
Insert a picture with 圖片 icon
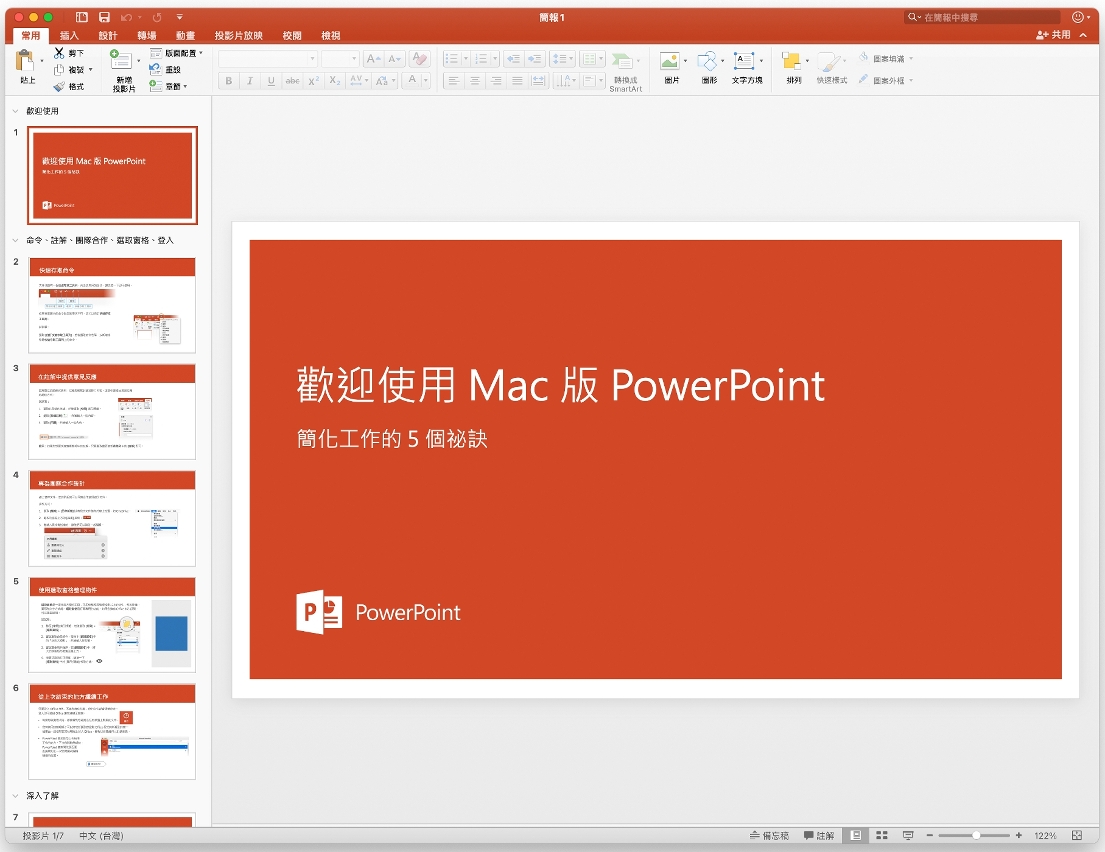(x=671, y=61)
